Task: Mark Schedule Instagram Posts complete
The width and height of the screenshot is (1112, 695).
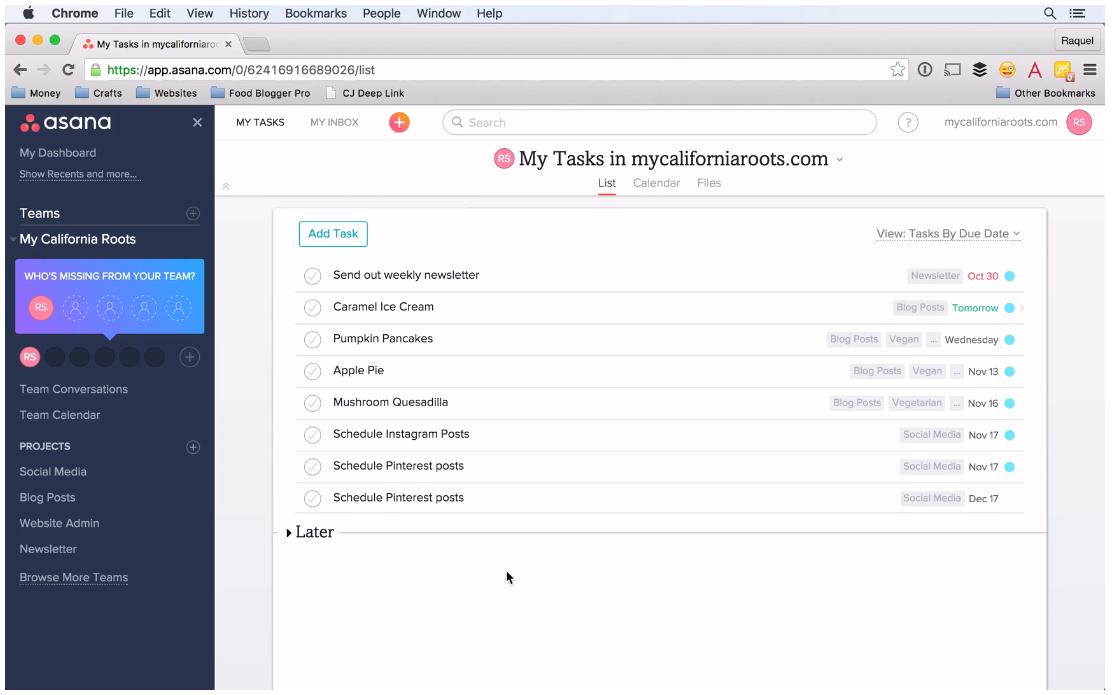Action: (x=313, y=435)
